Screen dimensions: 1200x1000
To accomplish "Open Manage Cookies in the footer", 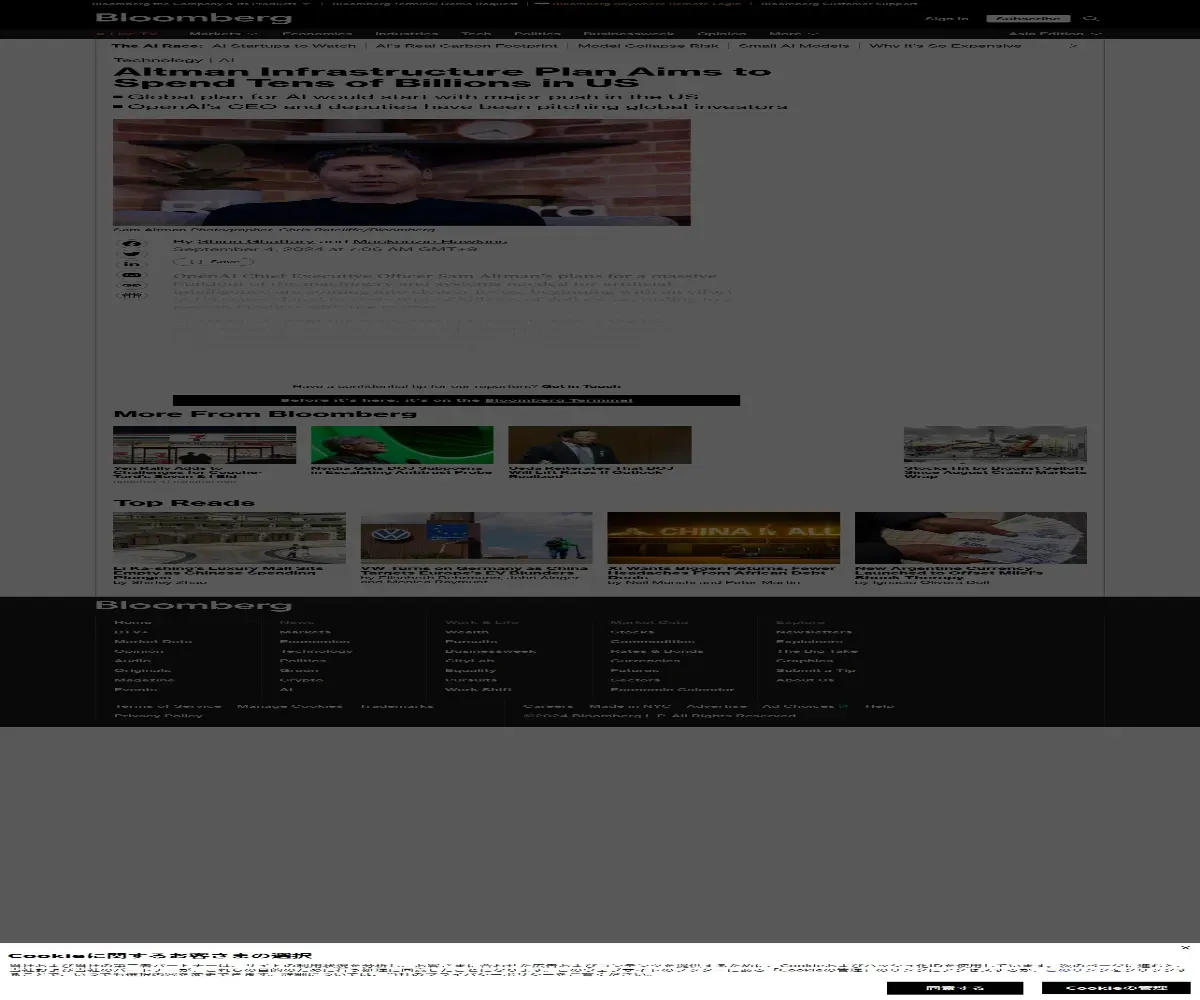I will click(x=290, y=706).
